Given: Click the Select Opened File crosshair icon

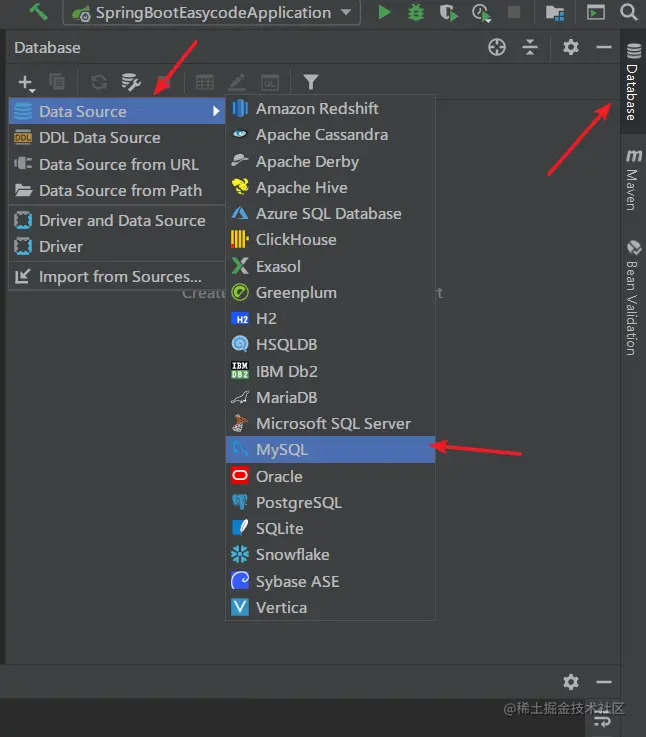Looking at the screenshot, I should 496,47.
